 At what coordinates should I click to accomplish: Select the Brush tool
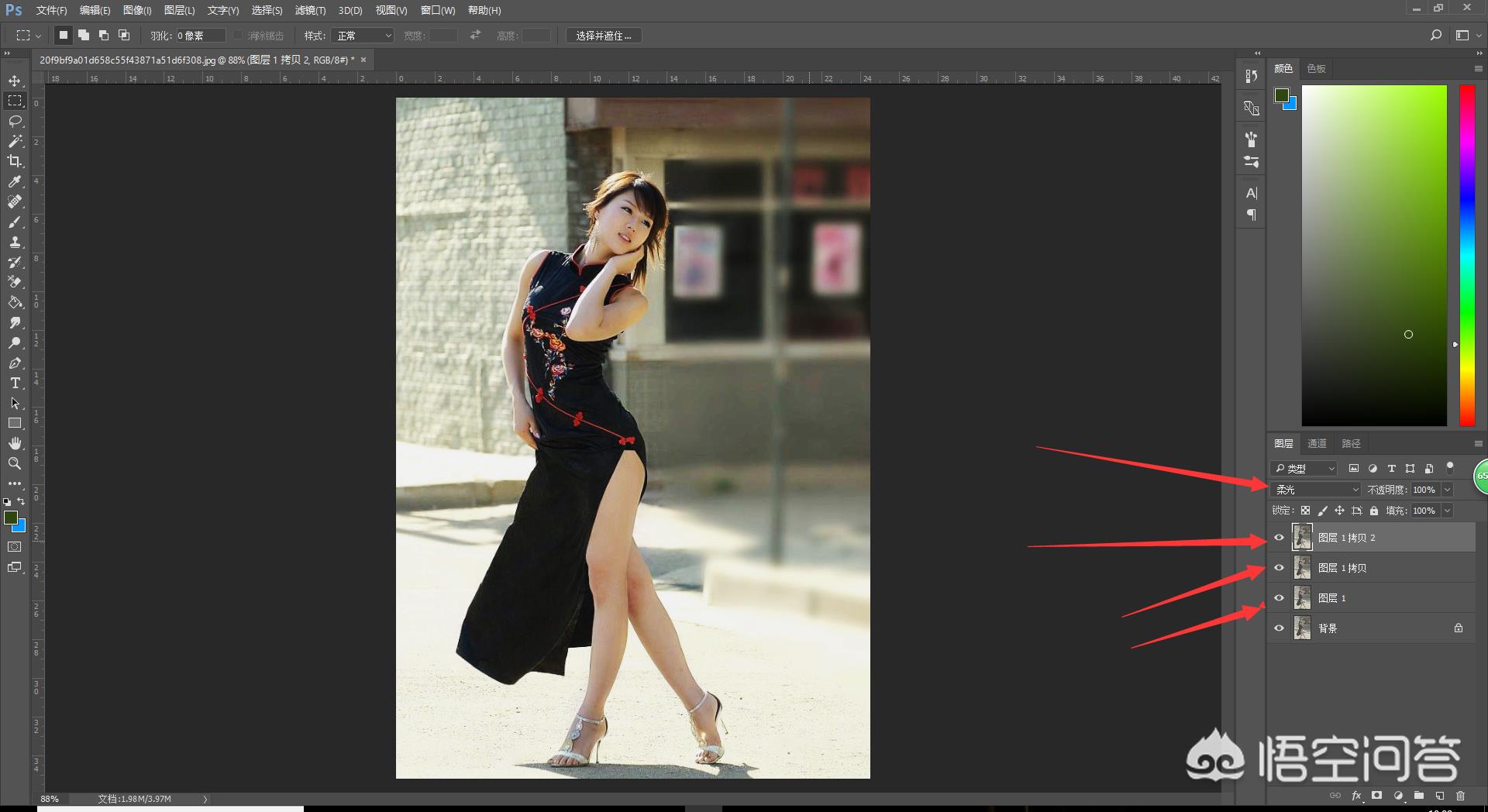click(15, 222)
